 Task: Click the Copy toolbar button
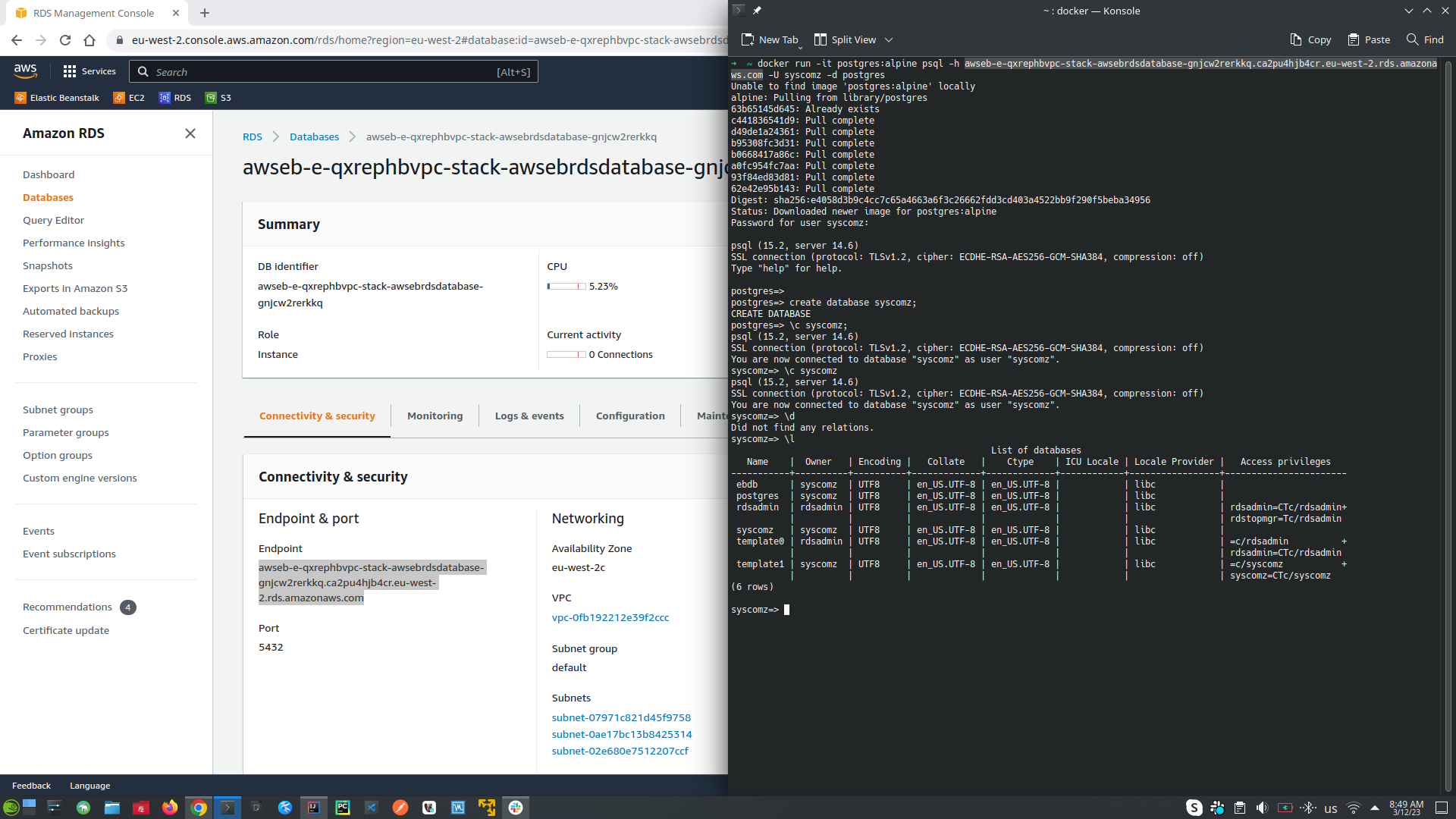click(x=1310, y=39)
